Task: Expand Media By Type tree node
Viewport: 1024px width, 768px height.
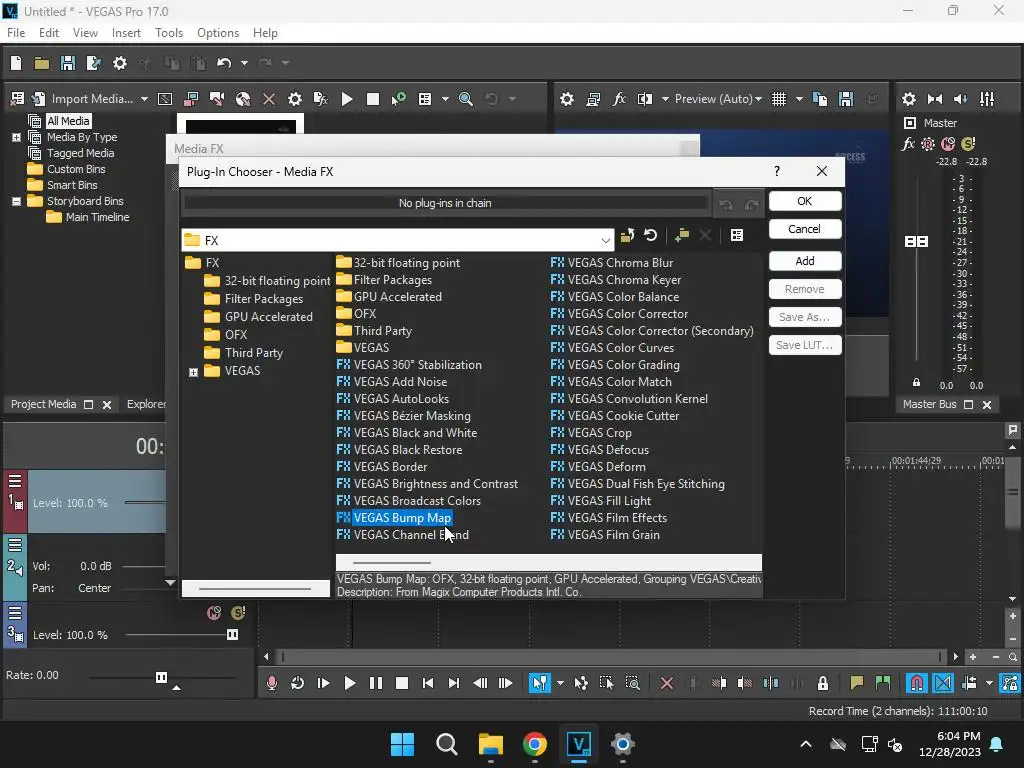Action: pyautogui.click(x=16, y=137)
